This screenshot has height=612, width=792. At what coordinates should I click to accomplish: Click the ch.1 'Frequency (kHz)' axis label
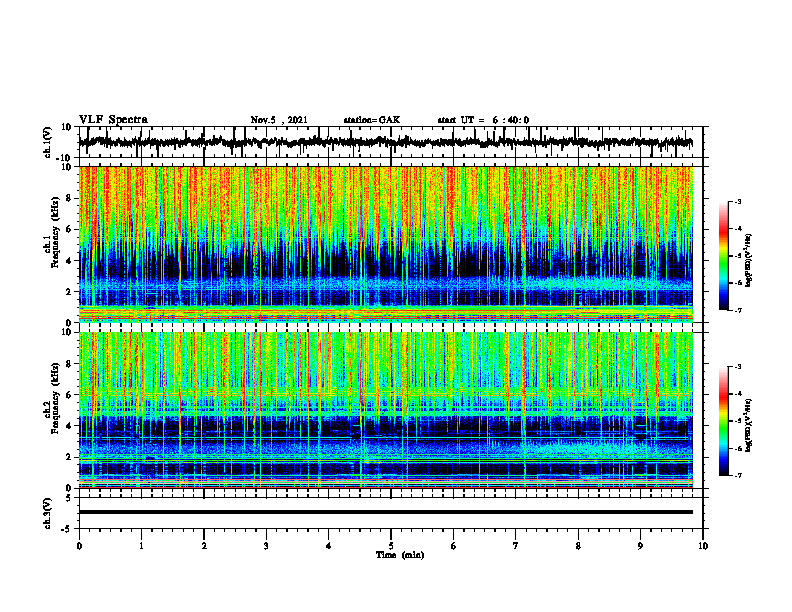[54, 233]
